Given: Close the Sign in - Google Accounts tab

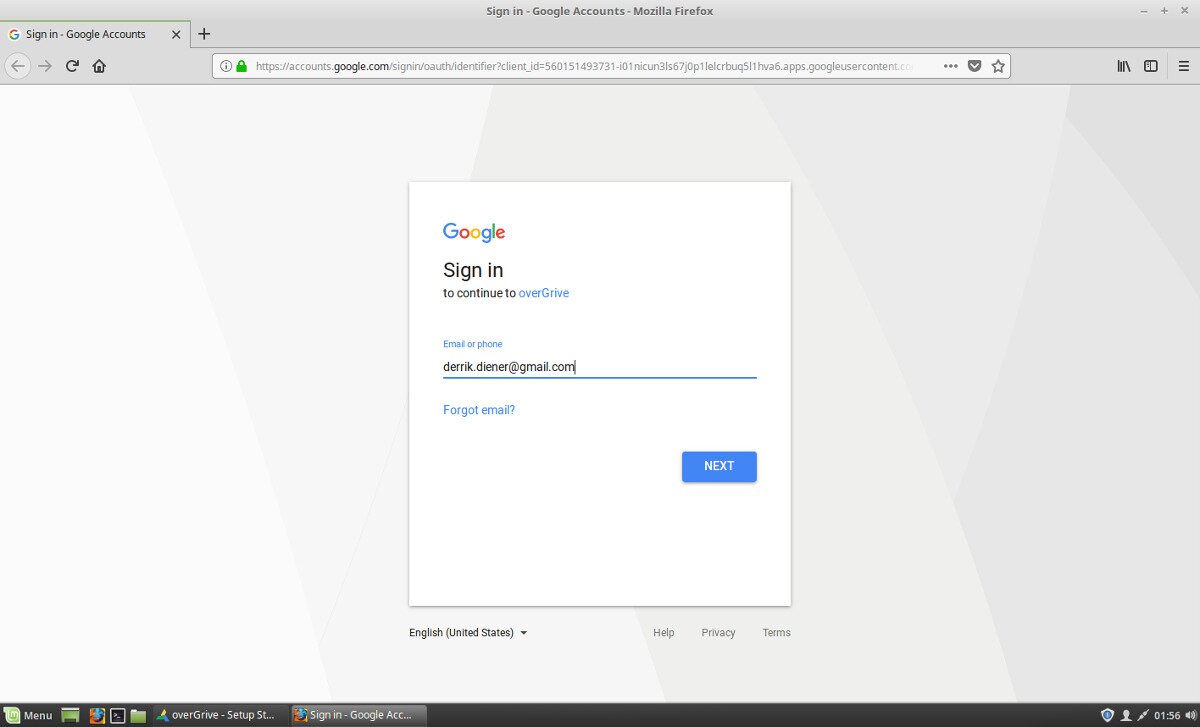Looking at the screenshot, I should [x=177, y=34].
